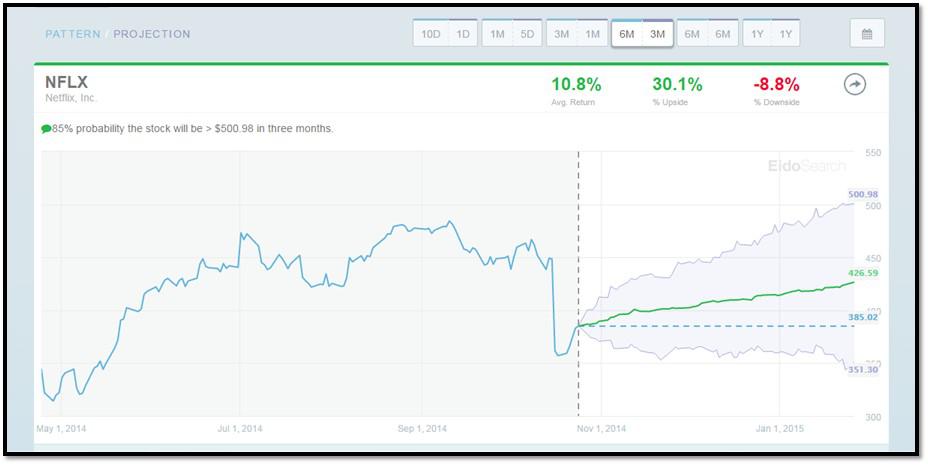This screenshot has width=928, height=465.
Task: Click the green speech bubble icon
Action: pos(46,129)
